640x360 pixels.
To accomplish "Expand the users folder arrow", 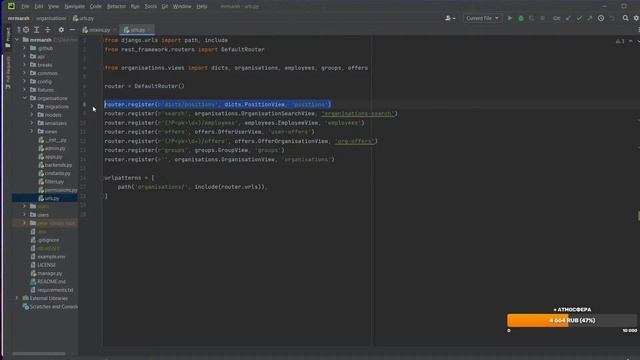I will (x=24, y=215).
